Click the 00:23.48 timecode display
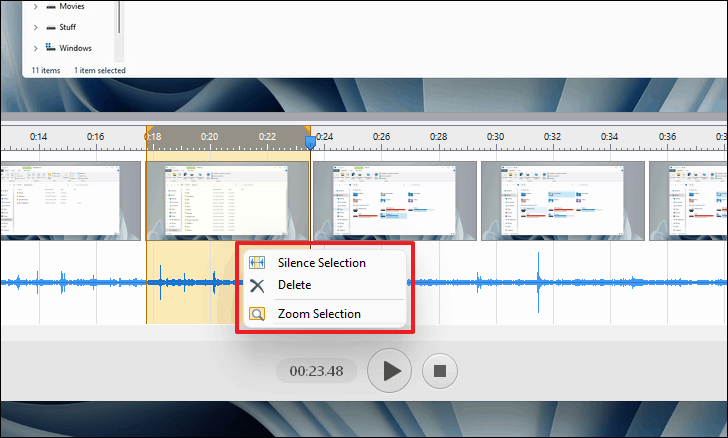 (x=317, y=371)
